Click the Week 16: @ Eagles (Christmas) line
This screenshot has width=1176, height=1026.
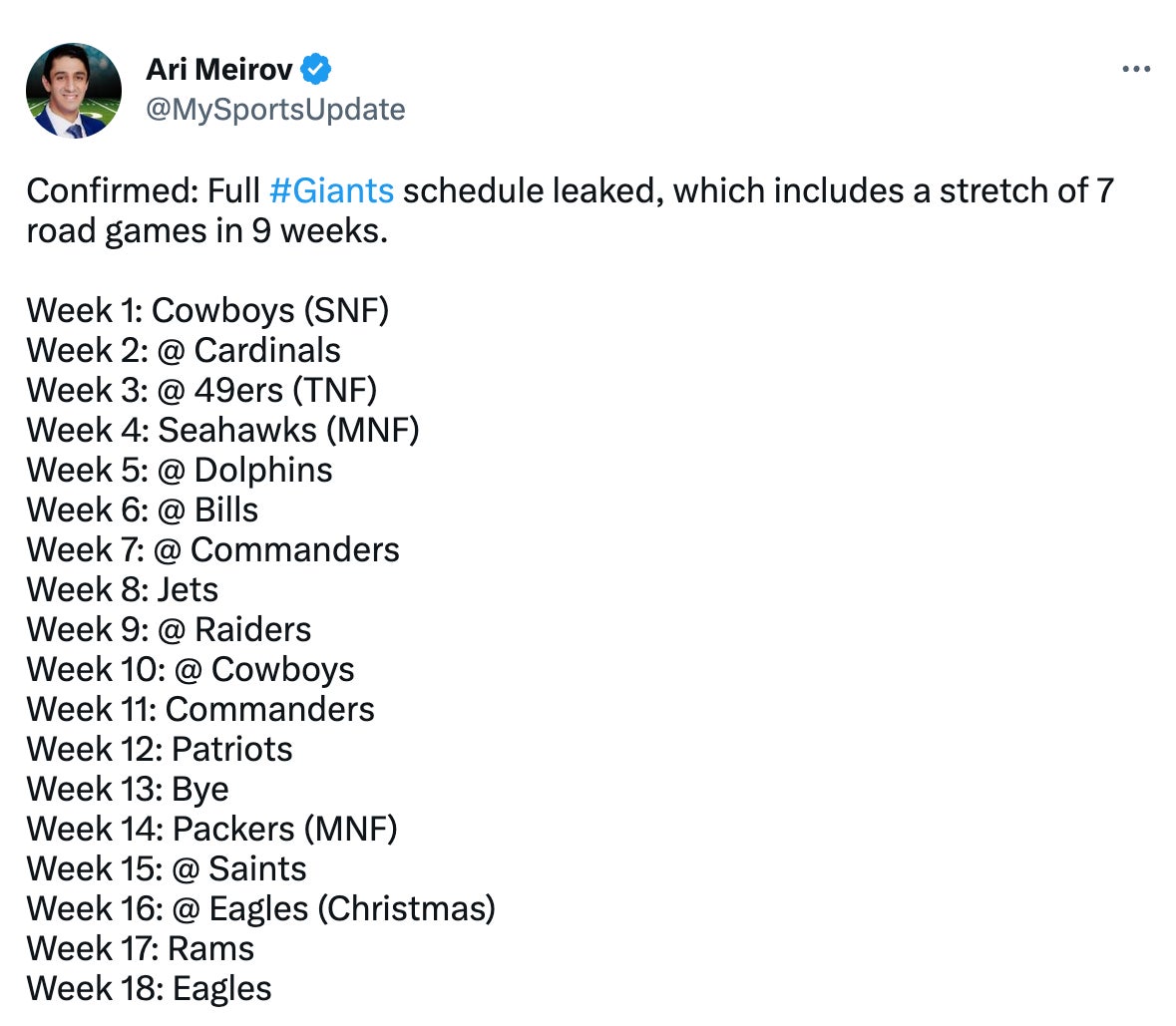[260, 908]
